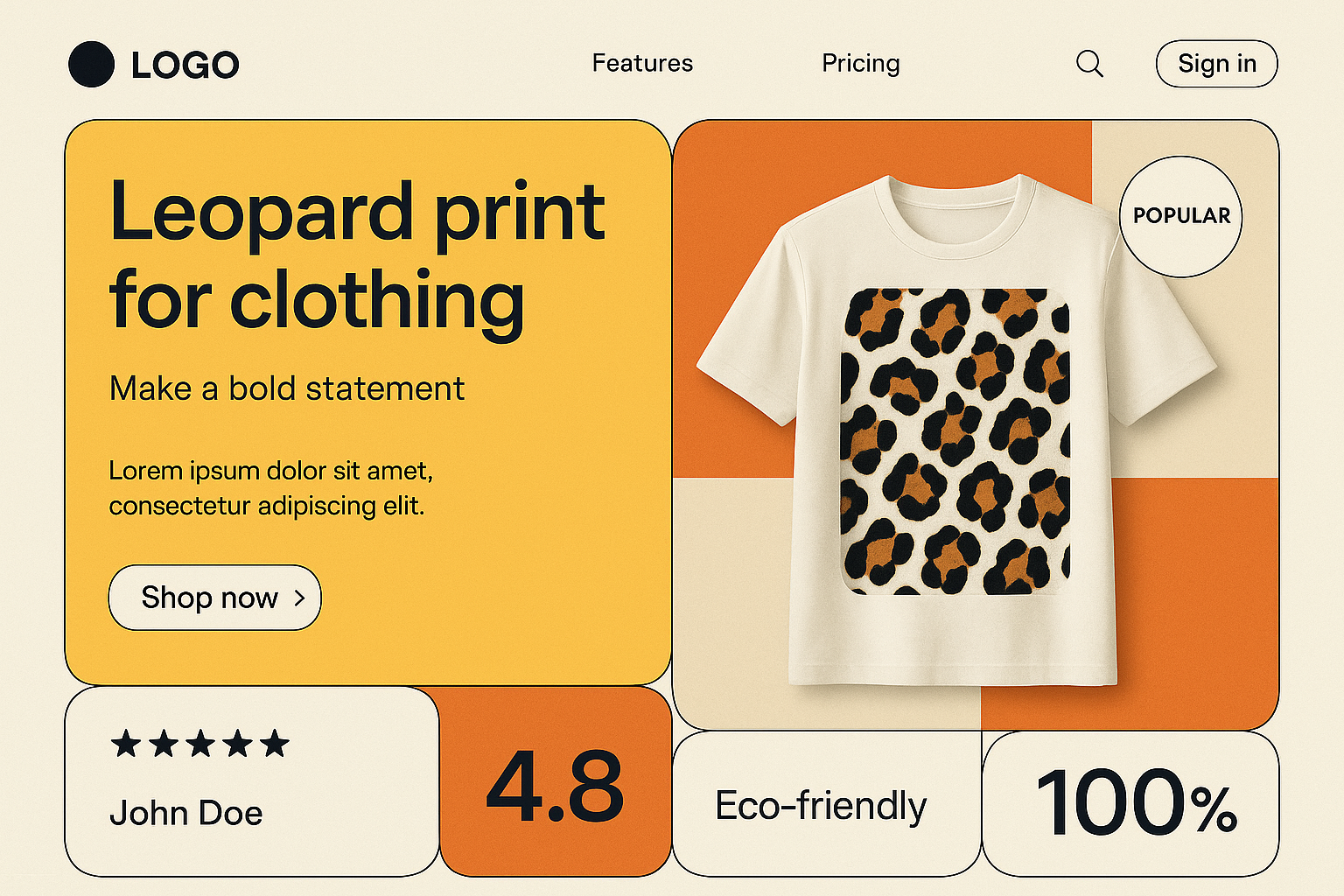This screenshot has width=1344, height=896.
Task: Click the 4.8 rating orange tile
Action: (x=555, y=785)
